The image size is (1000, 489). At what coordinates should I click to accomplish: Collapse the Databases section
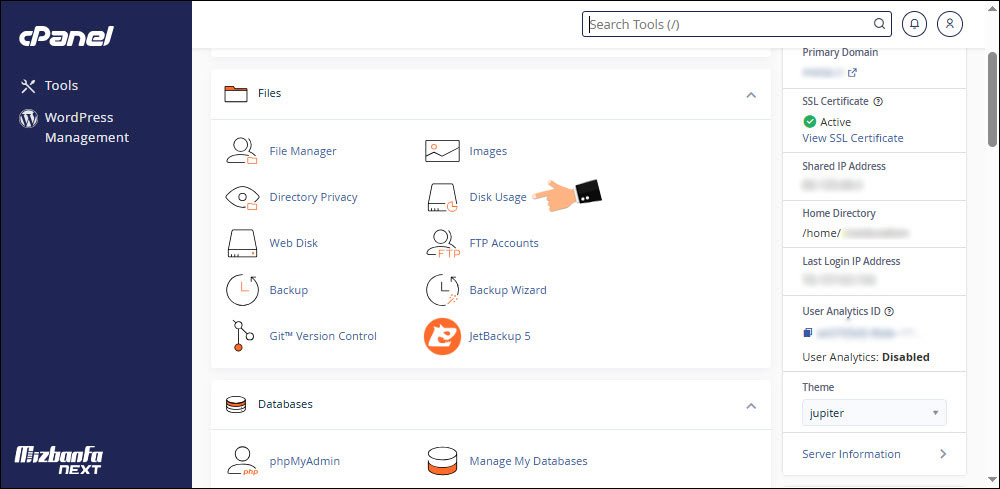pos(751,405)
